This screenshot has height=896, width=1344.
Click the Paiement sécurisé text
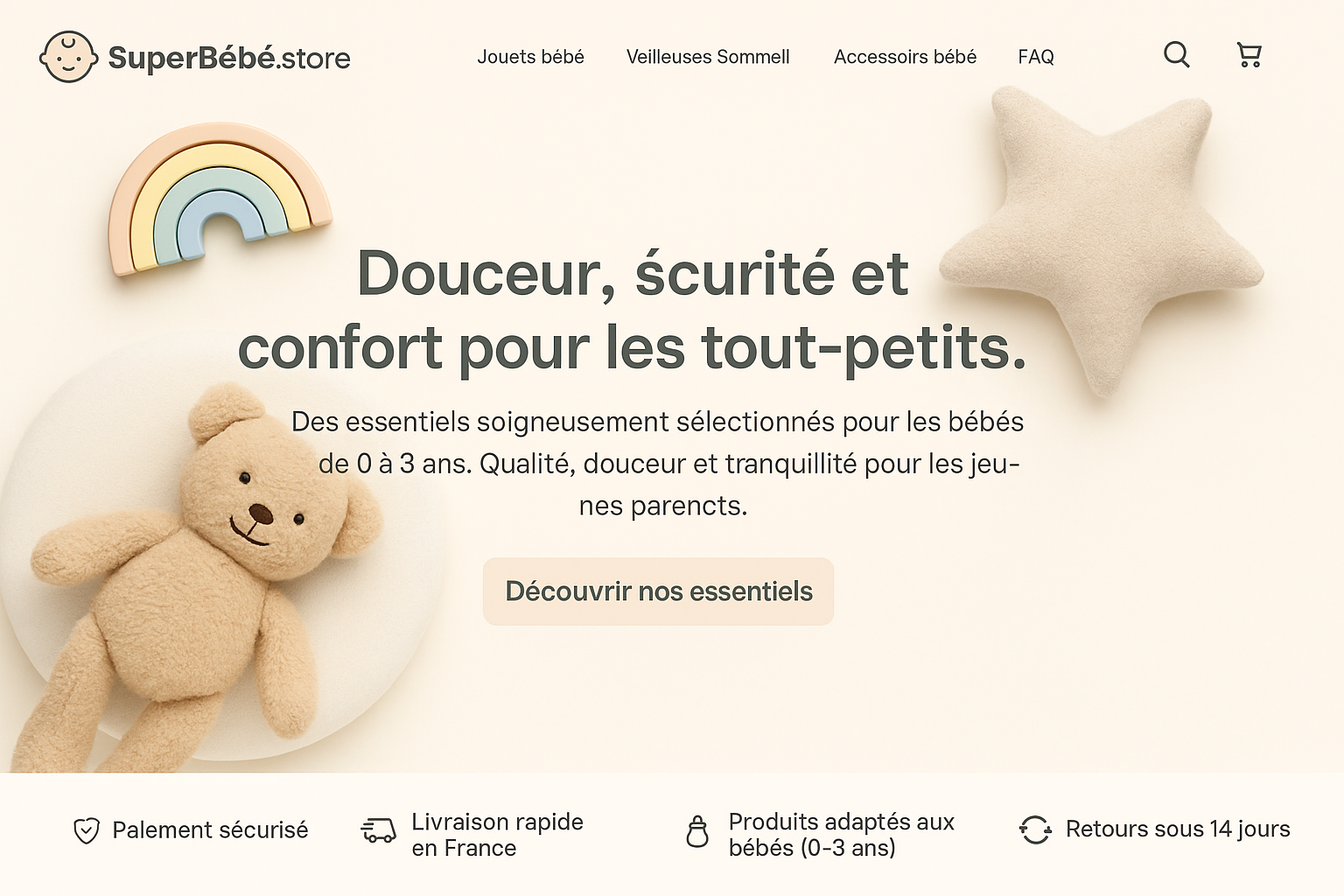[210, 829]
